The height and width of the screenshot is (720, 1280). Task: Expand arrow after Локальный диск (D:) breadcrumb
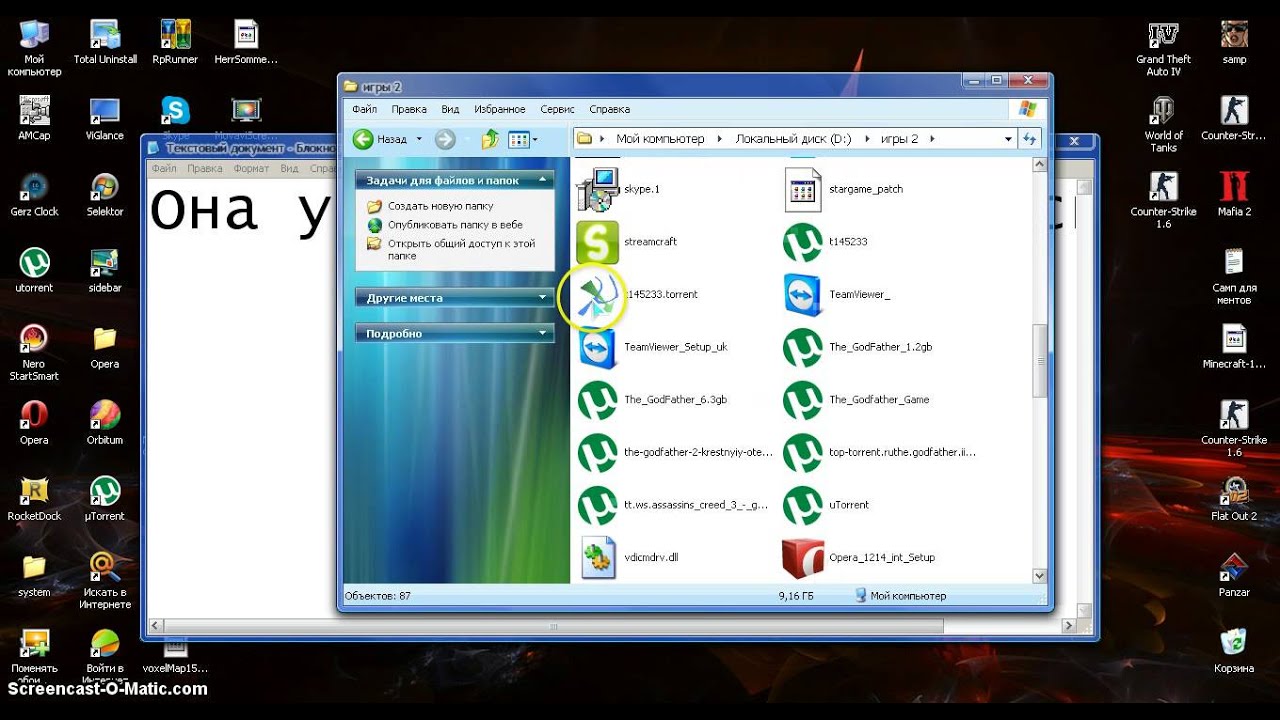click(x=866, y=139)
